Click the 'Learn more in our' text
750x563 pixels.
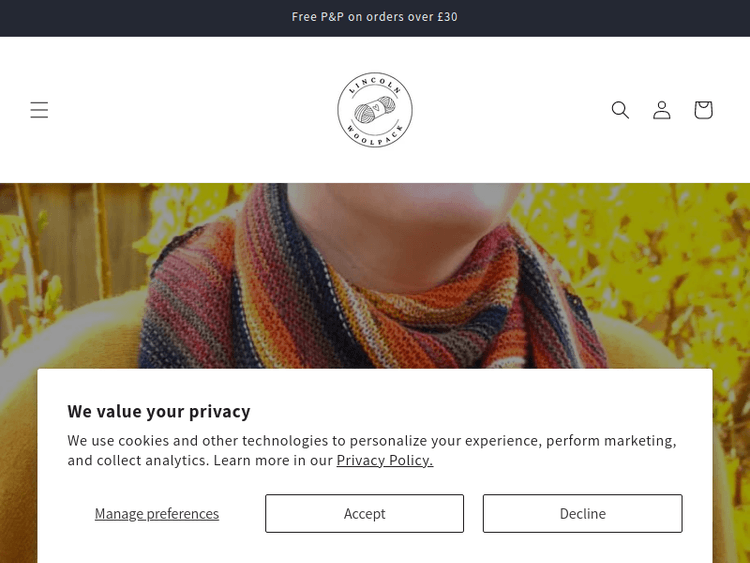pyautogui.click(x=273, y=460)
